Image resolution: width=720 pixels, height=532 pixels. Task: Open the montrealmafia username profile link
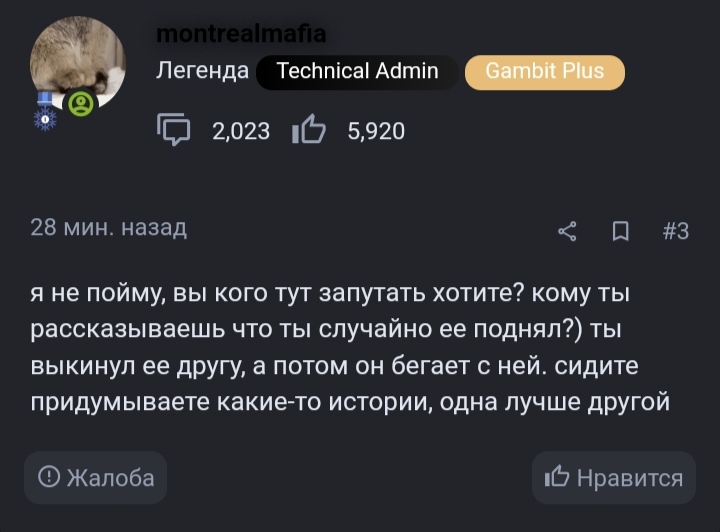click(x=241, y=35)
